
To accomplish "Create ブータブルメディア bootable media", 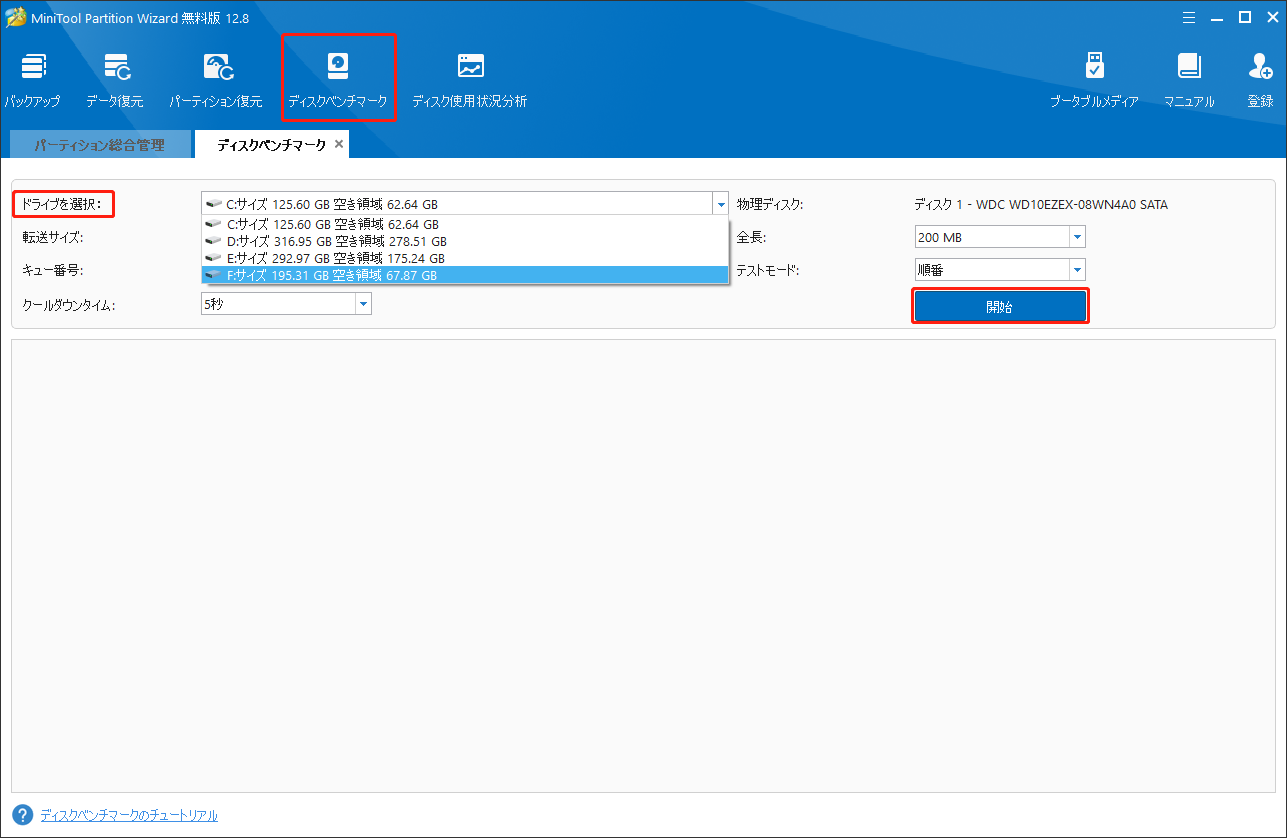I will pyautogui.click(x=1094, y=80).
